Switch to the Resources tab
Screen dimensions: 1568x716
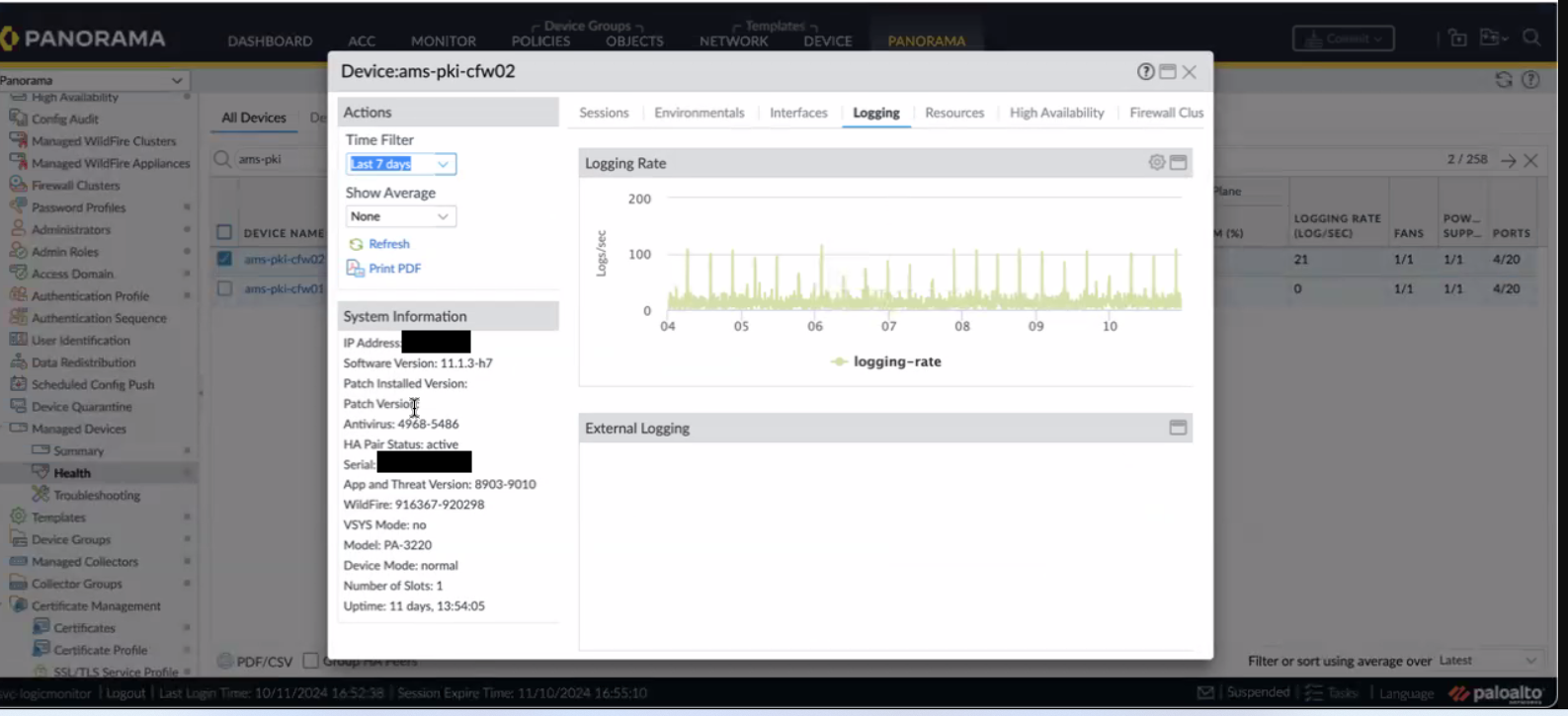953,113
